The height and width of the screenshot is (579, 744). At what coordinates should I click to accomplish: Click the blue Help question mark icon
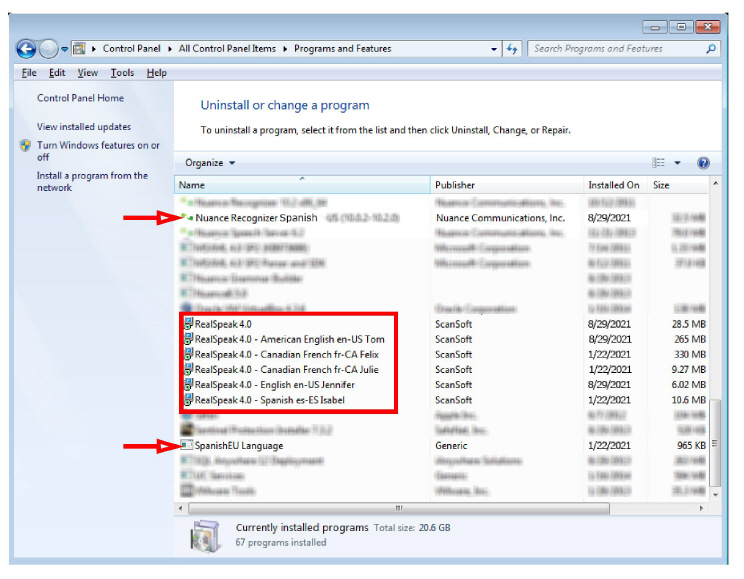point(703,163)
